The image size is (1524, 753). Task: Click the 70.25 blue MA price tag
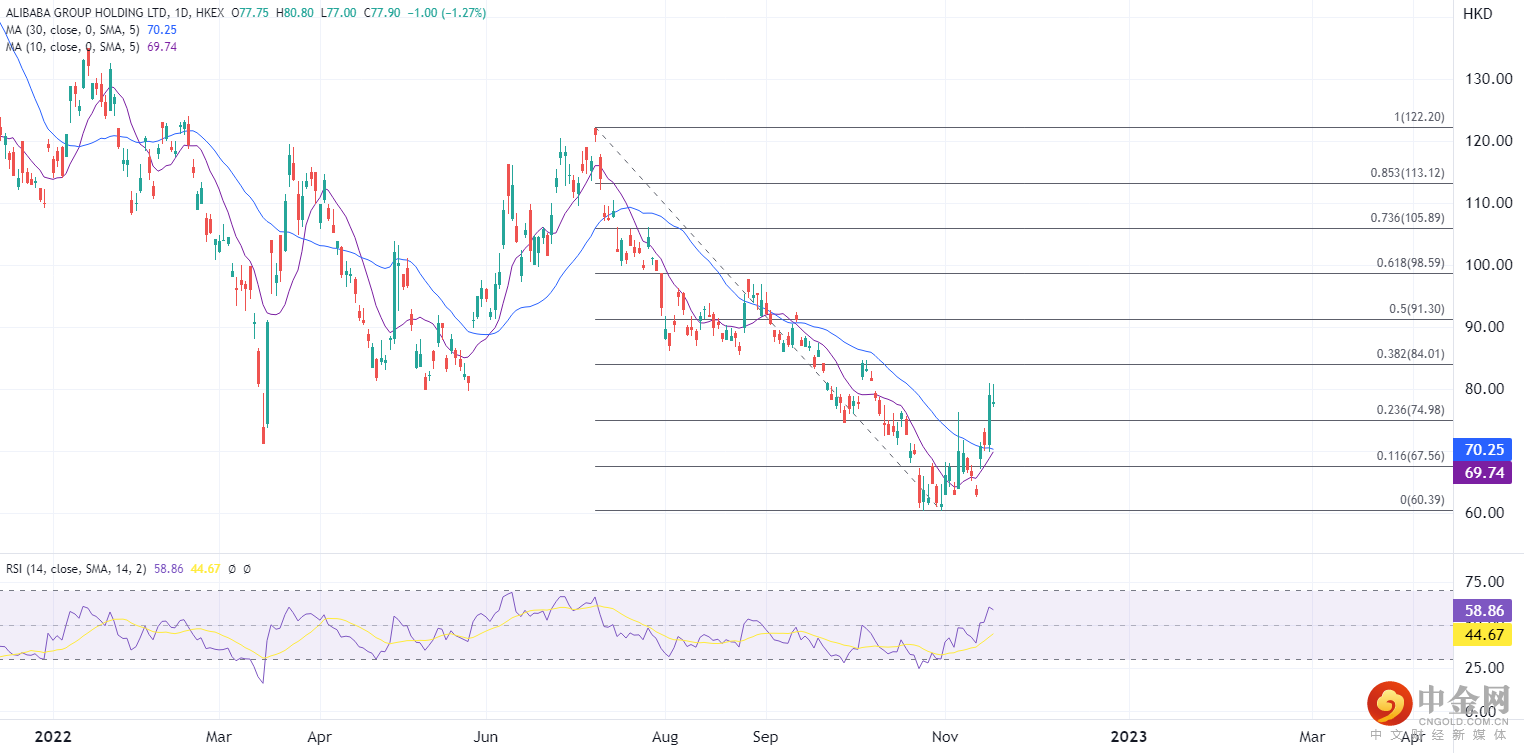point(1483,450)
